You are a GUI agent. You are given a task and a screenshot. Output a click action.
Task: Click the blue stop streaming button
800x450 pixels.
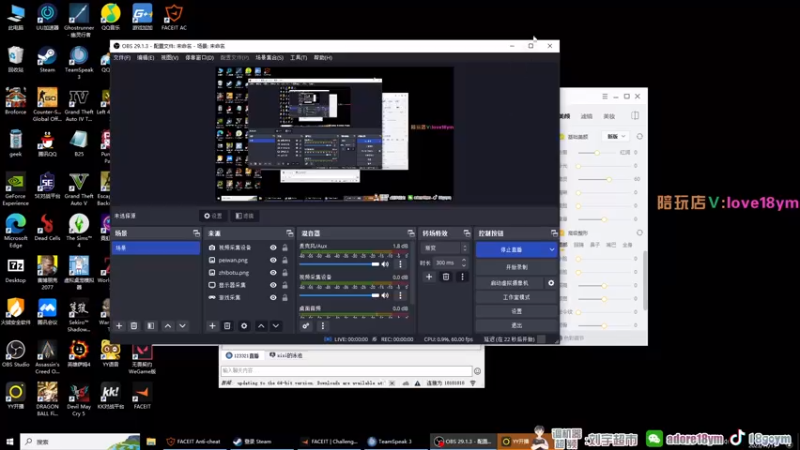[x=511, y=249]
